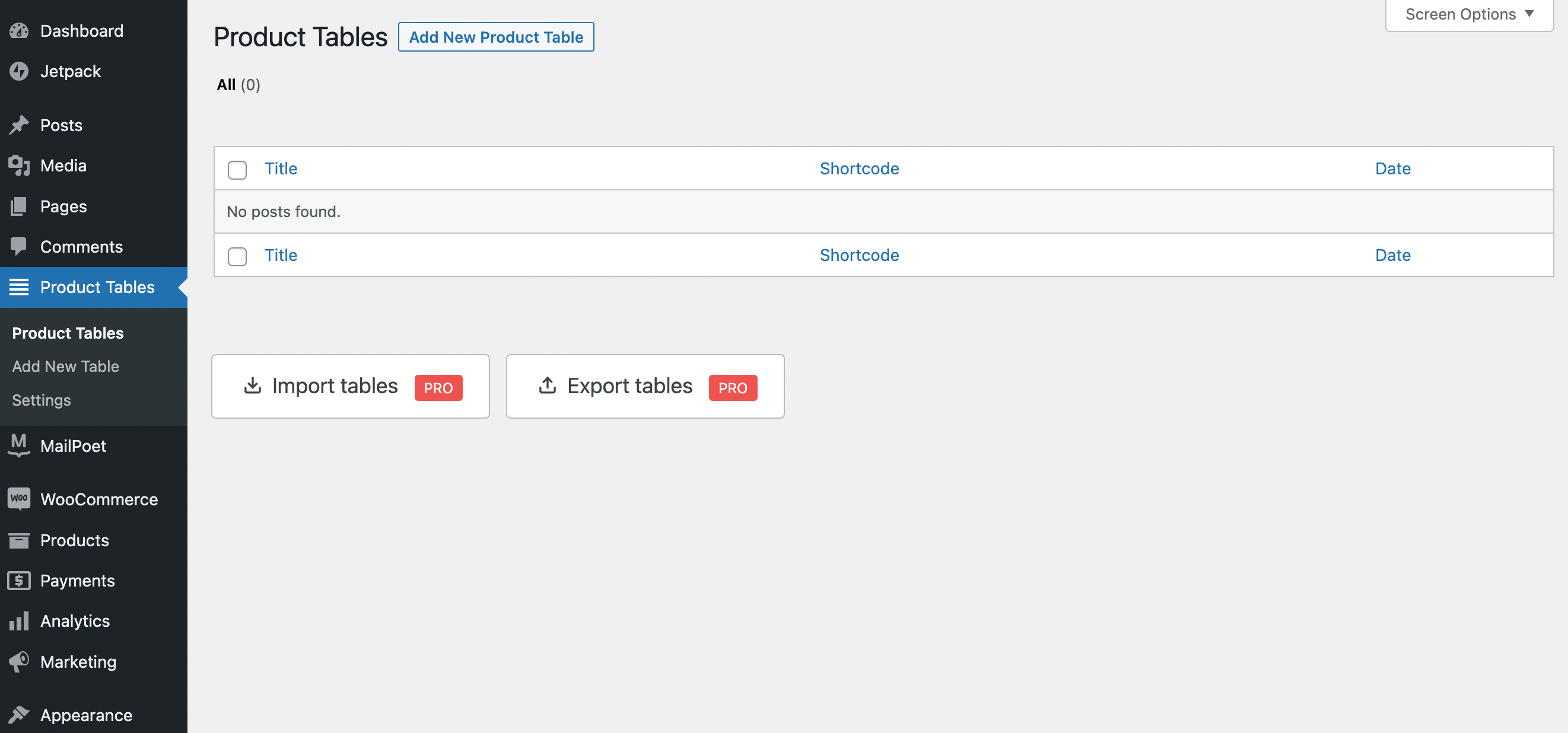Viewport: 1568px width, 733px height.
Task: Tick the select-all checkbox in table header
Action: point(237,170)
